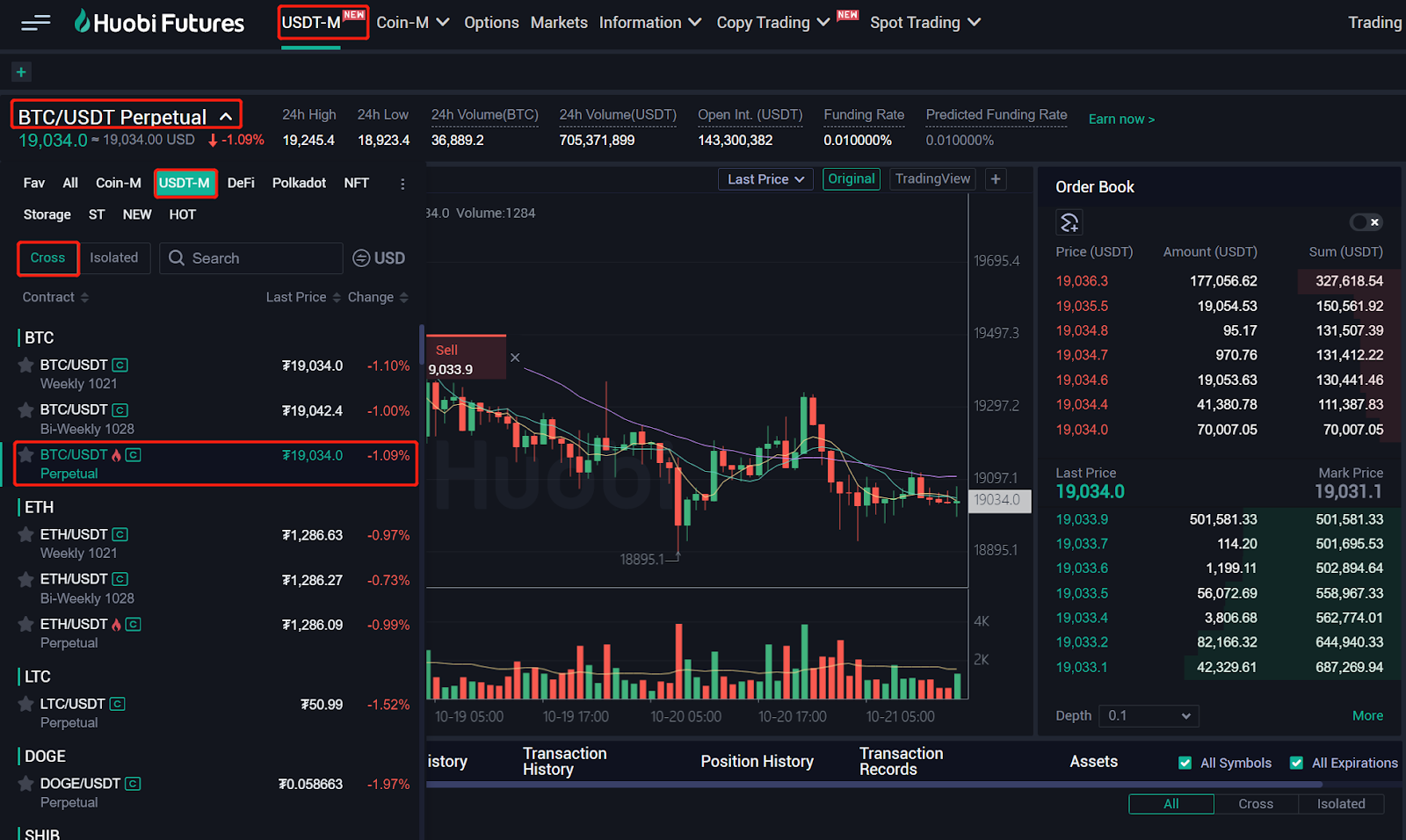
Task: Open the Depth 0.1 dropdown
Action: tap(1149, 716)
